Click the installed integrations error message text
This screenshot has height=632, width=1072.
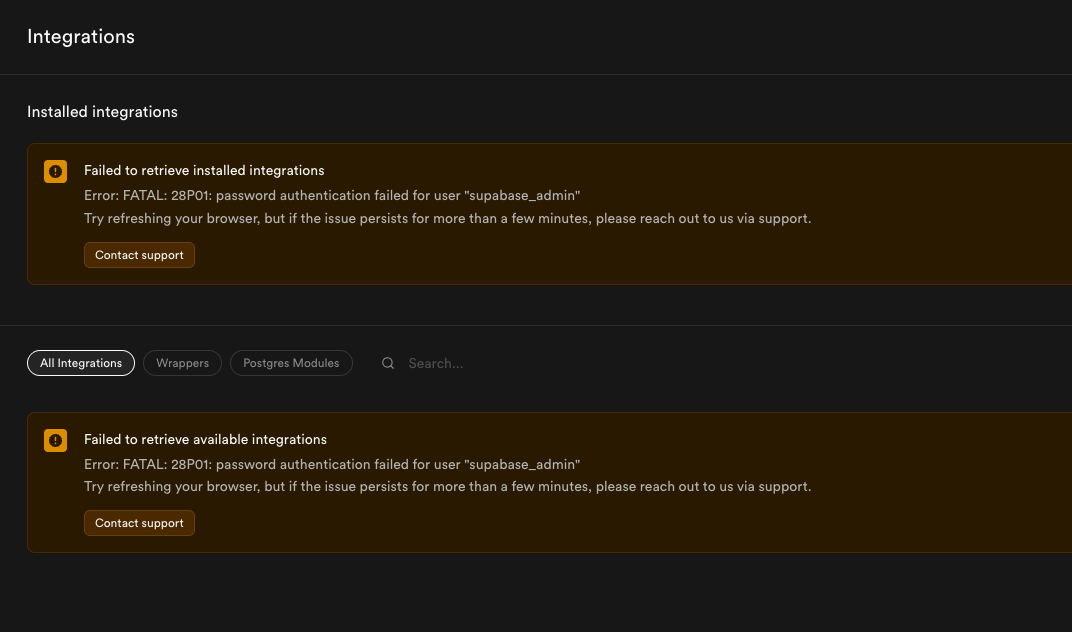[x=332, y=195]
